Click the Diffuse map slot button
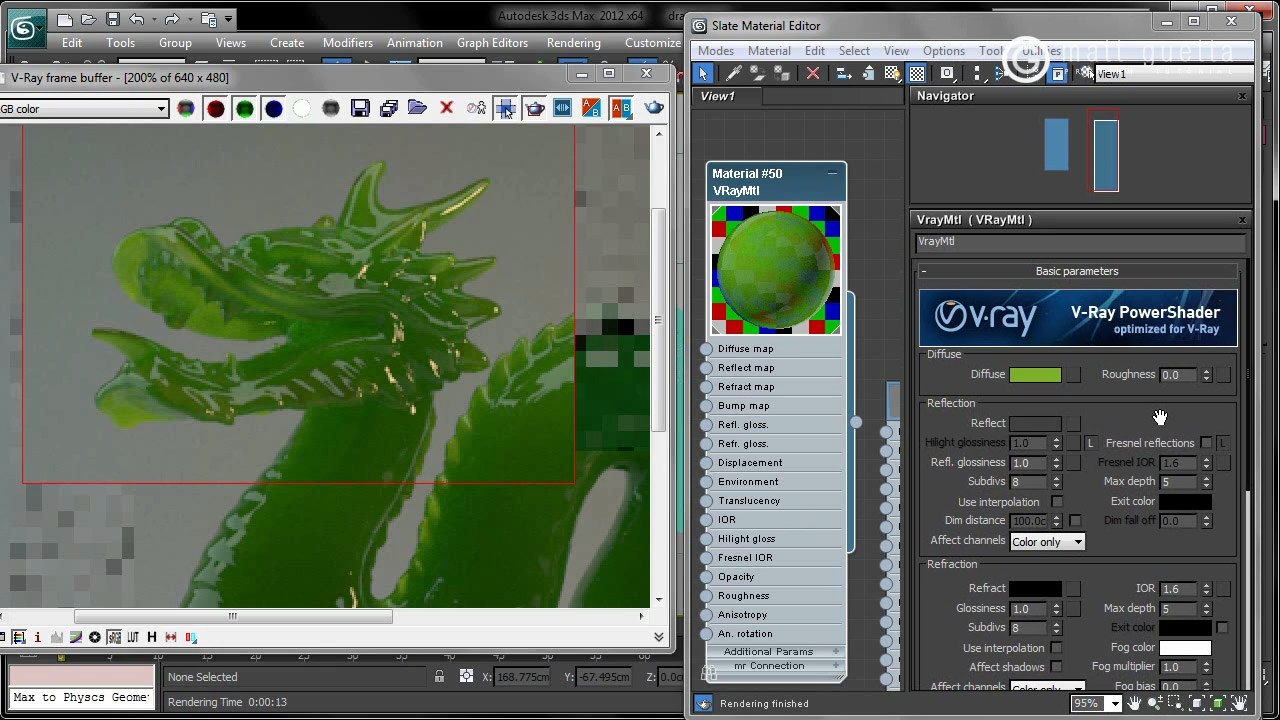The image size is (1280, 720). point(1073,375)
